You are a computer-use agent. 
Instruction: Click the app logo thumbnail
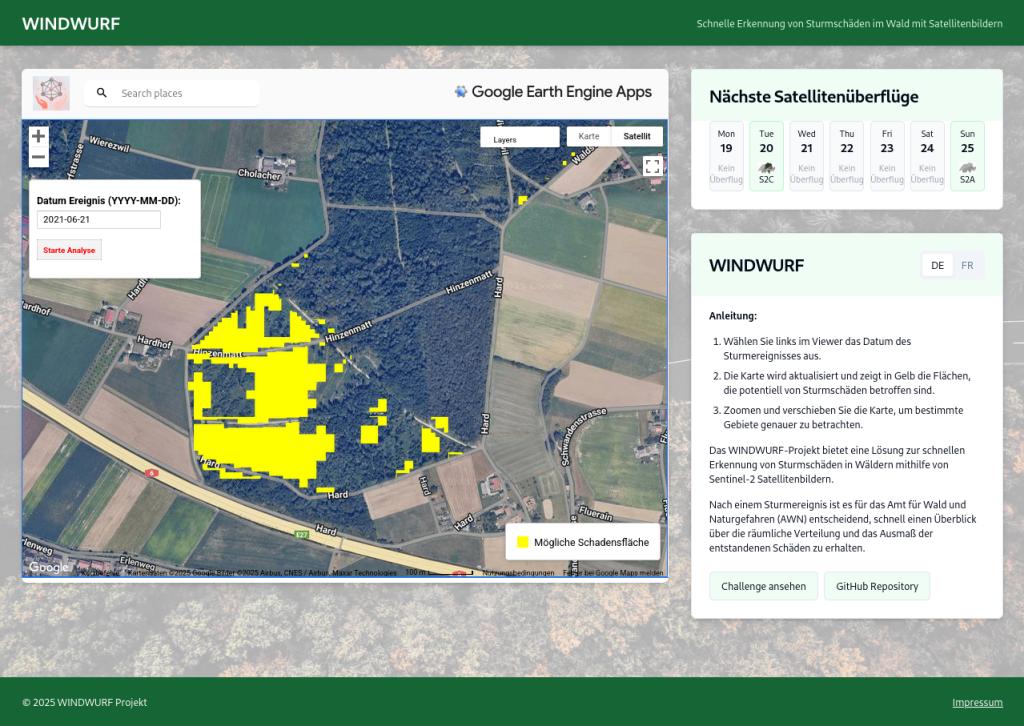[52, 93]
